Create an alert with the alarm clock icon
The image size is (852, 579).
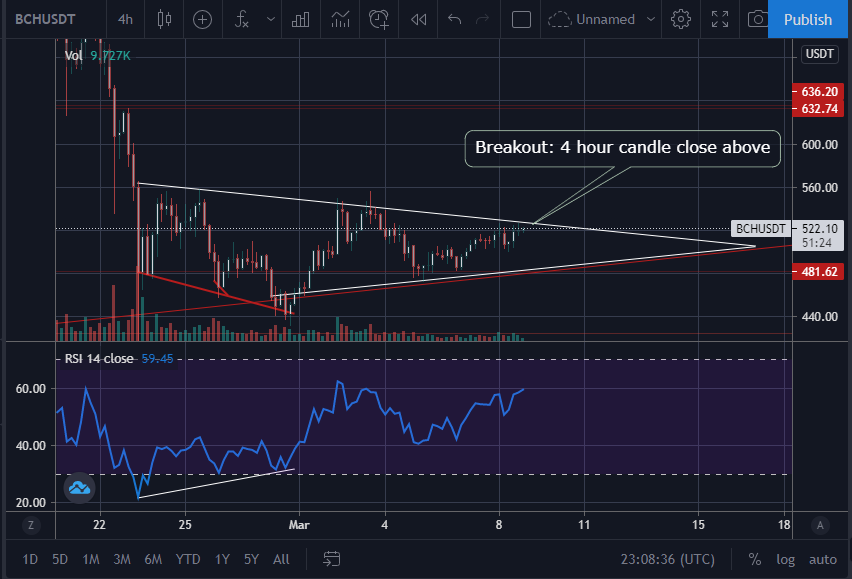[379, 20]
